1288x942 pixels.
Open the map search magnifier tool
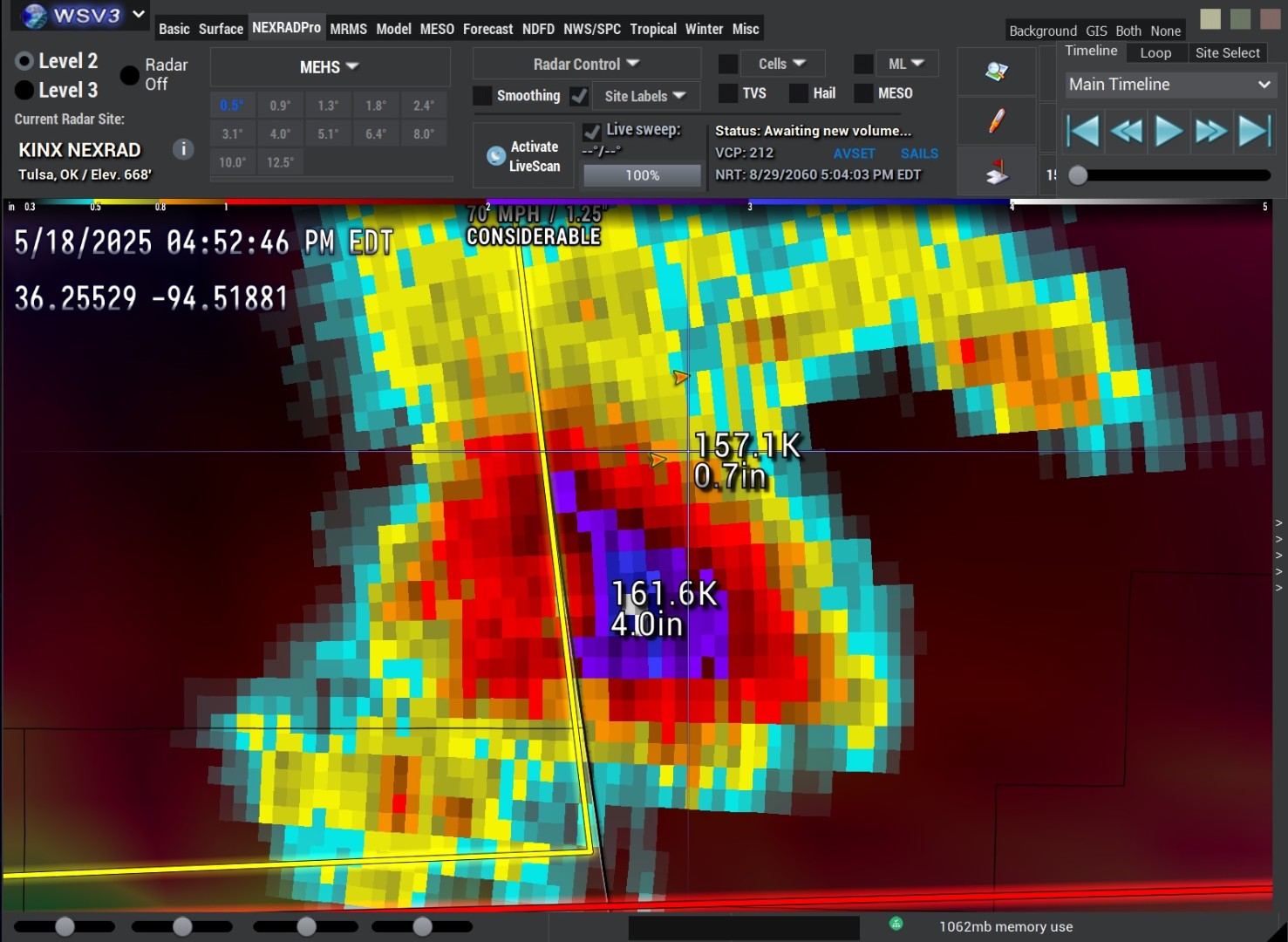[x=996, y=72]
